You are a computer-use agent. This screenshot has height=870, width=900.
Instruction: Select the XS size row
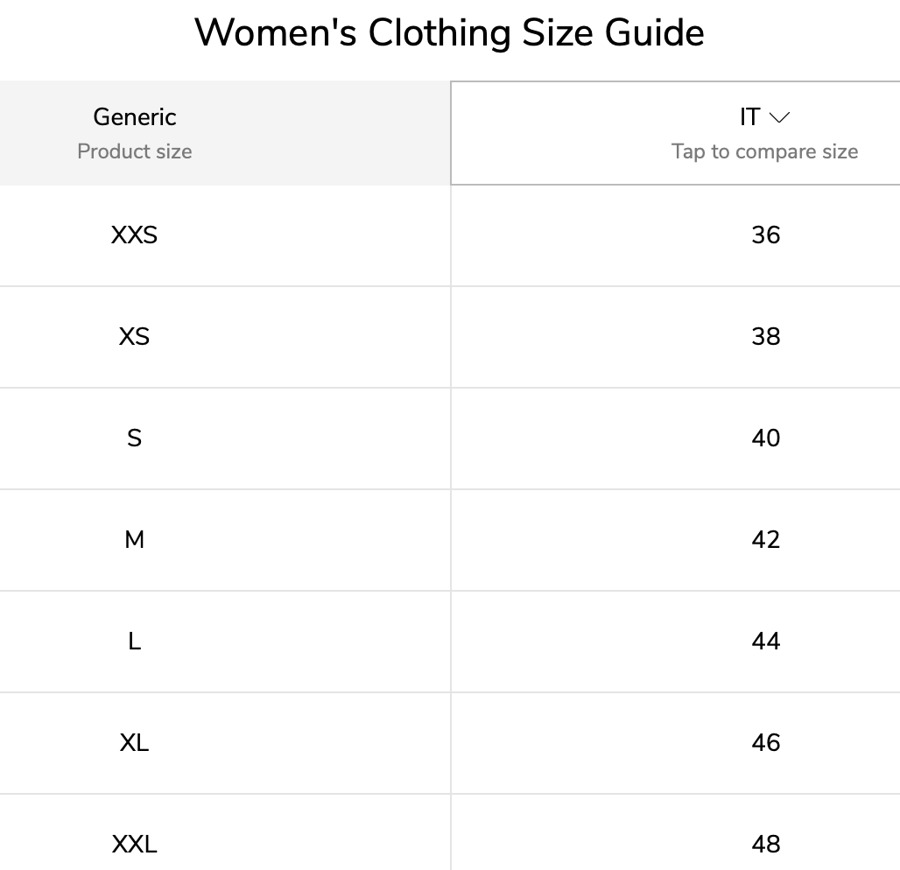(x=134, y=336)
